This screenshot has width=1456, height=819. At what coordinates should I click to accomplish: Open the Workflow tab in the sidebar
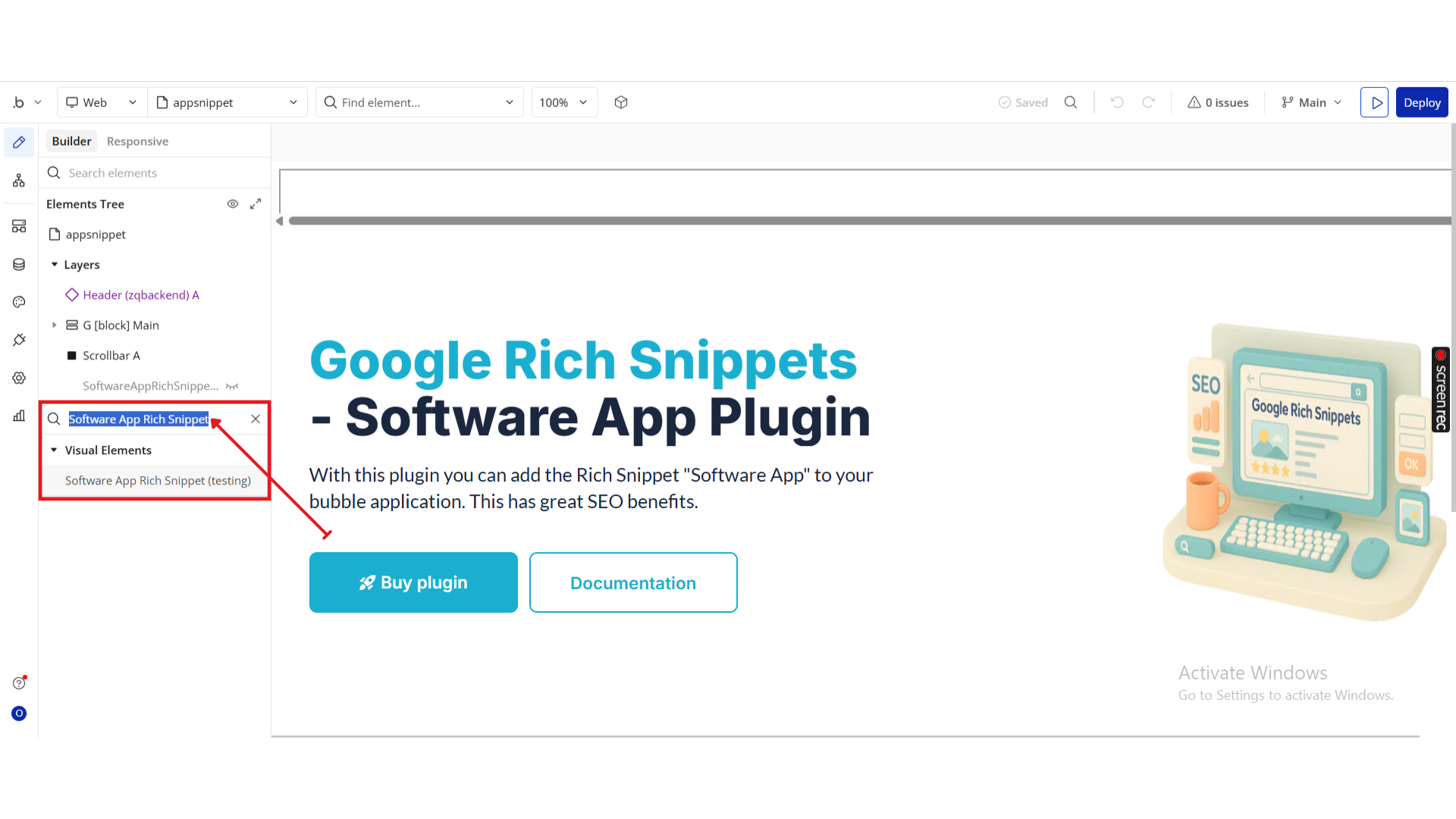(19, 180)
